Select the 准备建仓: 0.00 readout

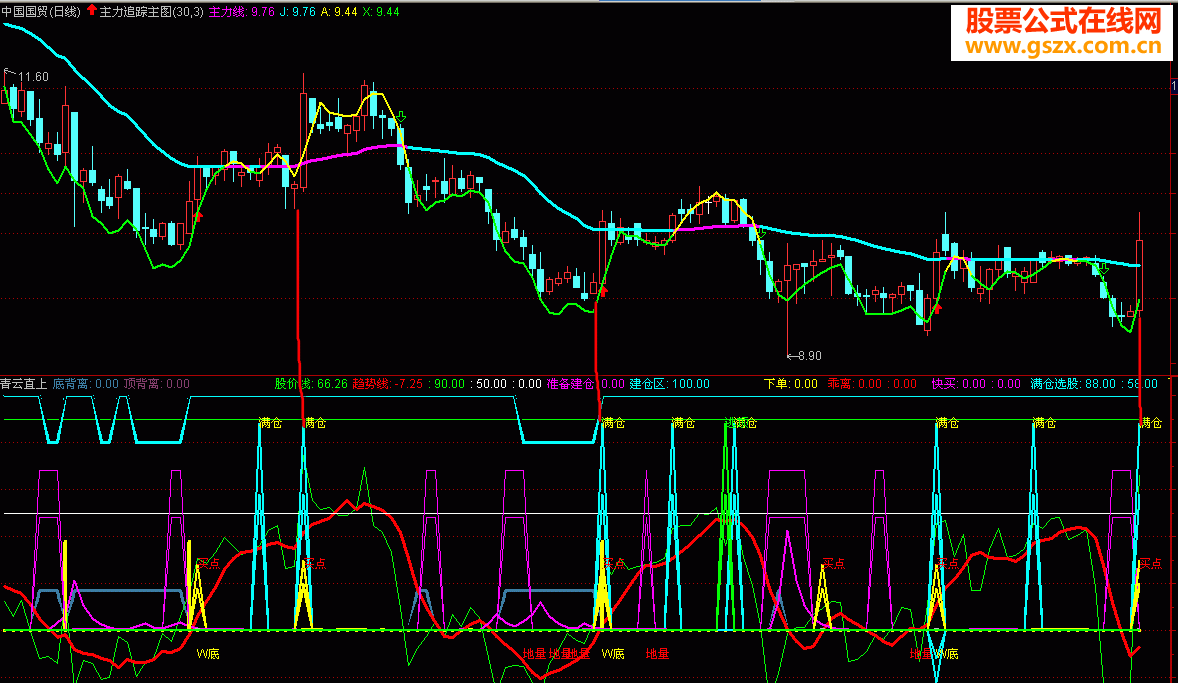pyautogui.click(x=586, y=384)
